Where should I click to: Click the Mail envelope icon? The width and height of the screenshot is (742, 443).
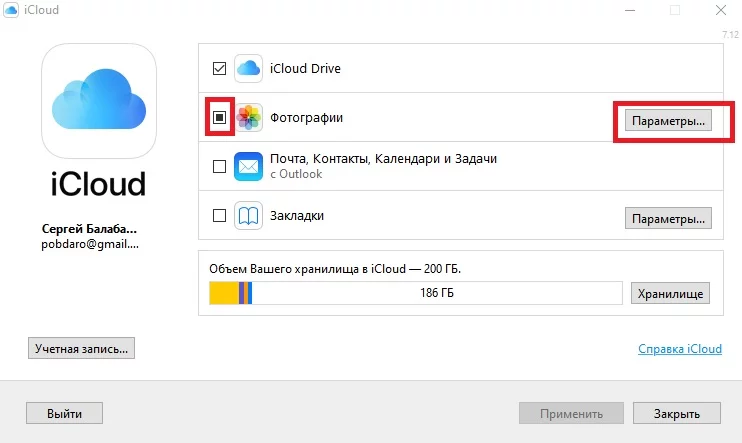click(x=248, y=166)
